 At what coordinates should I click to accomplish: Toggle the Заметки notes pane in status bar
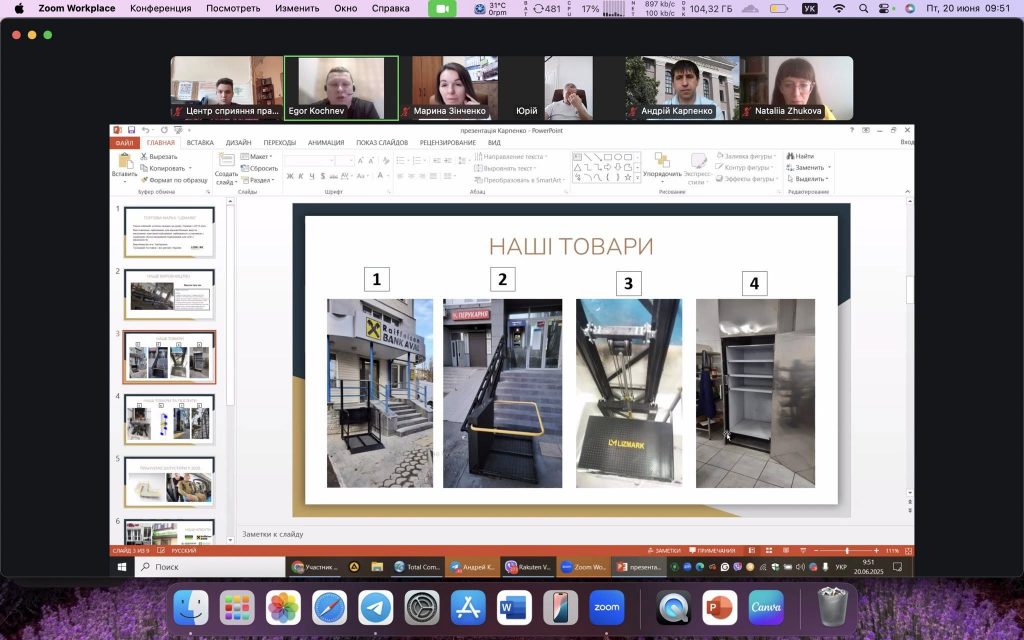[x=664, y=551]
